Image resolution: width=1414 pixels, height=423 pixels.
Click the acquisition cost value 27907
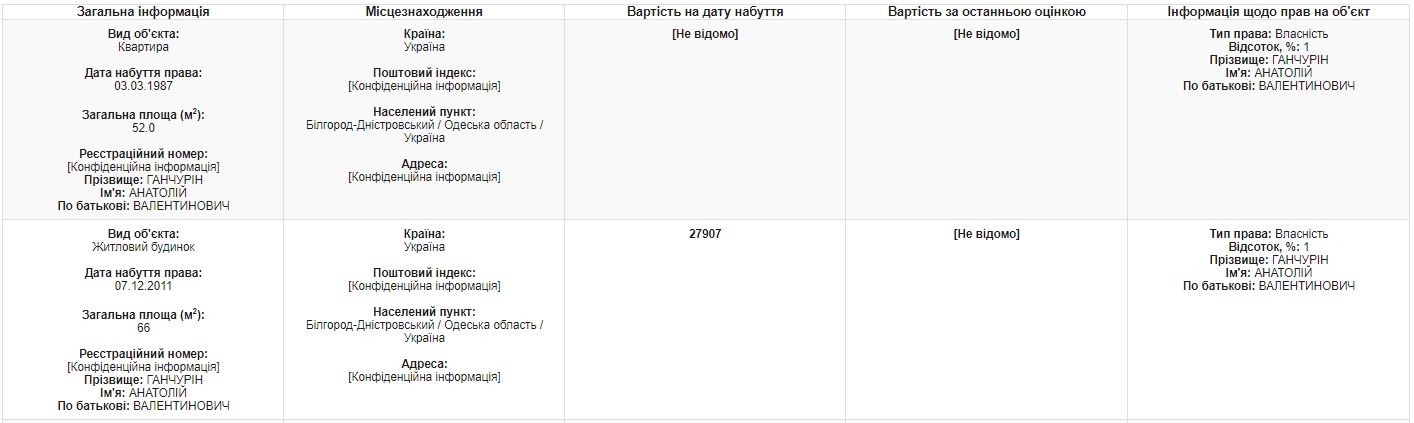tap(704, 234)
